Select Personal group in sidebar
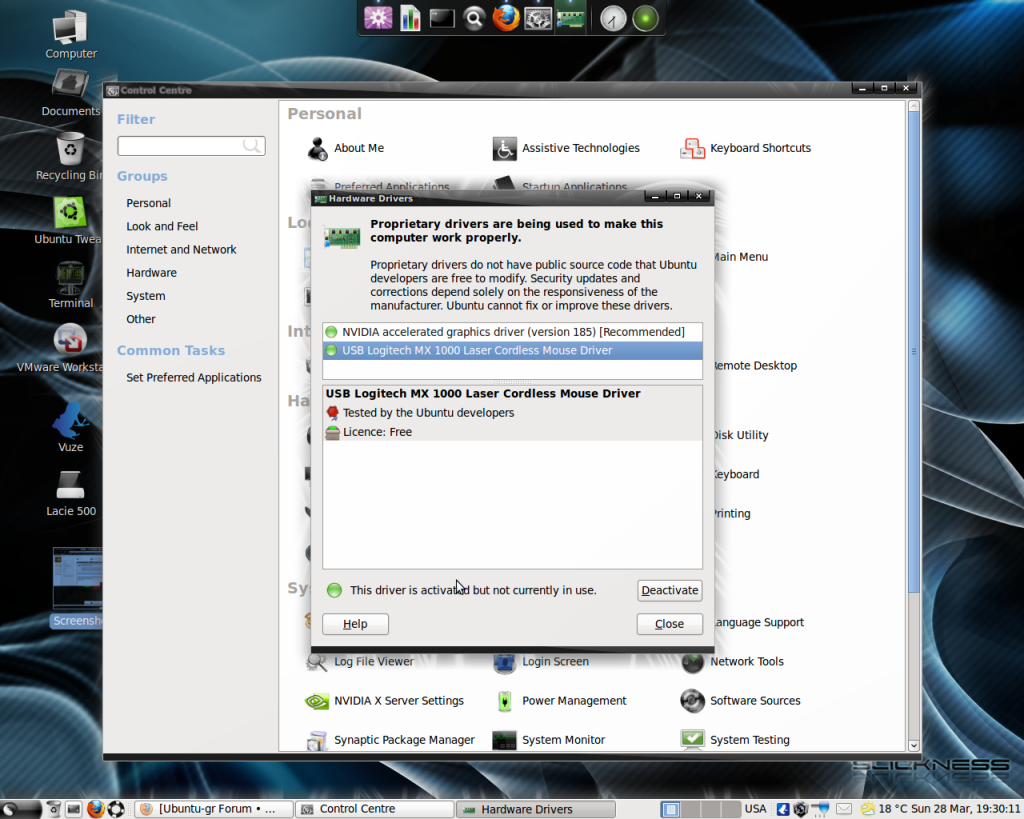The width and height of the screenshot is (1024, 819). pyautogui.click(x=149, y=203)
